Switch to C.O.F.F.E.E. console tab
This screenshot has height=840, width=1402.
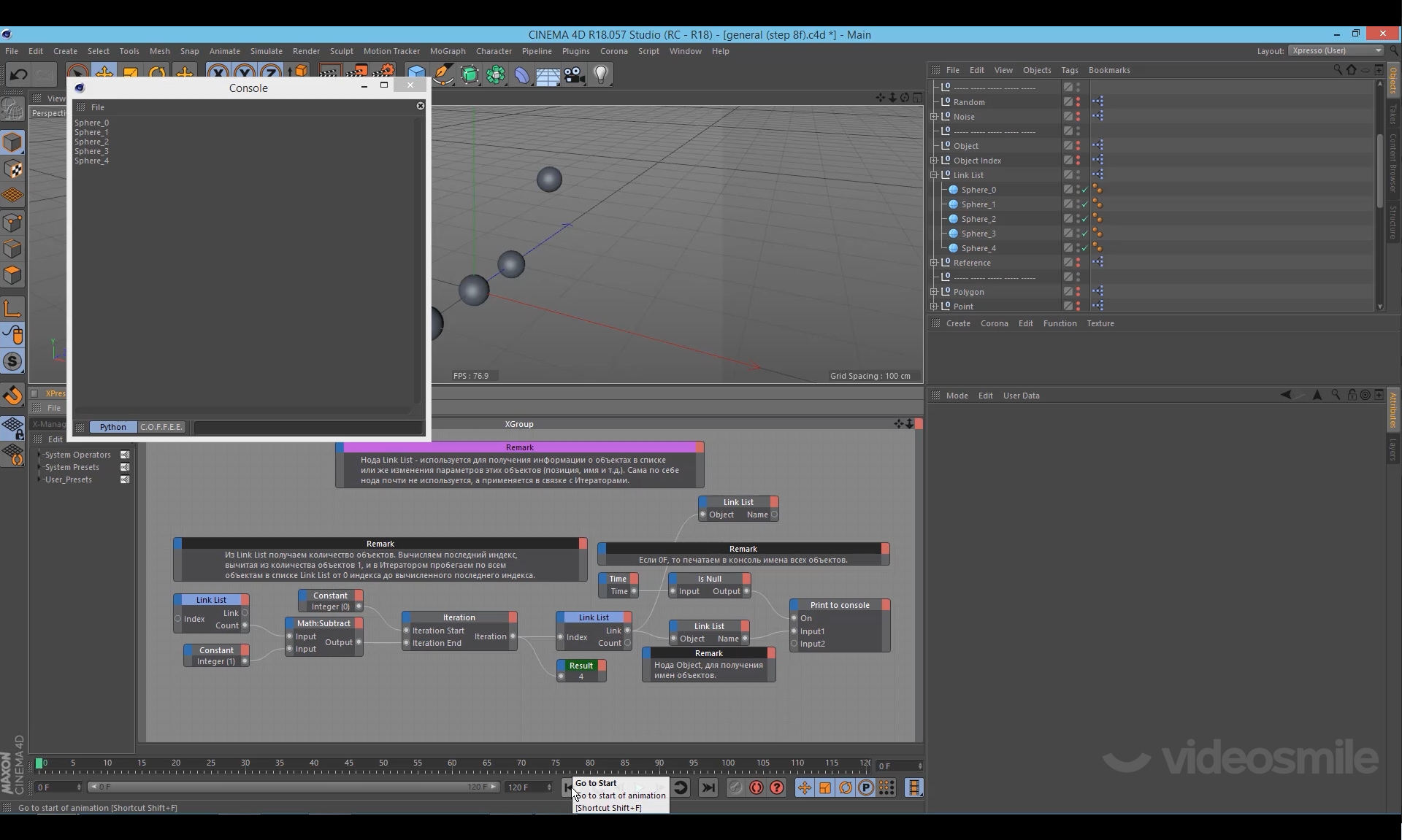[x=161, y=427]
